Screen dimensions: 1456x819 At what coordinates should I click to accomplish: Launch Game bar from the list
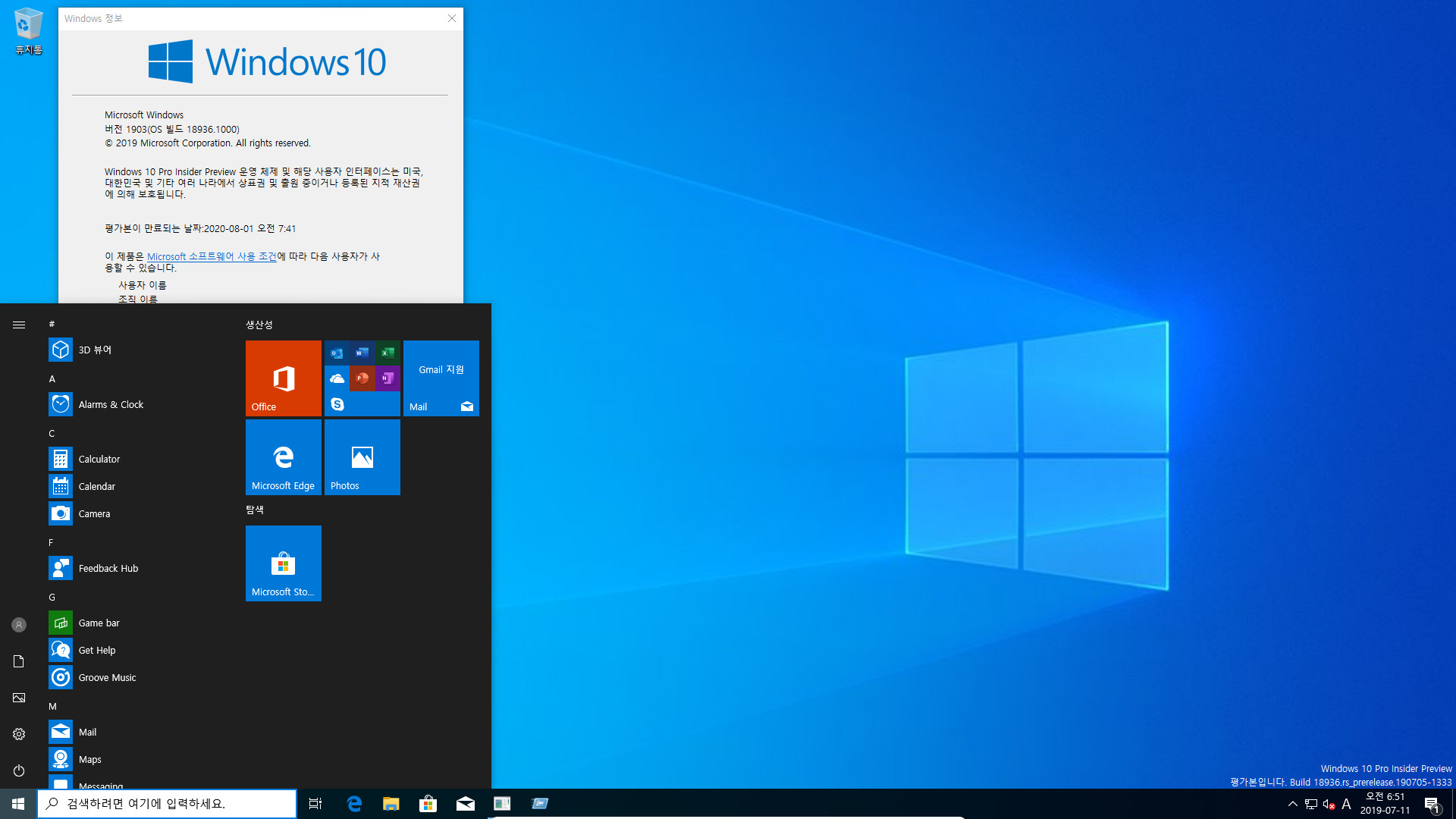[136, 623]
